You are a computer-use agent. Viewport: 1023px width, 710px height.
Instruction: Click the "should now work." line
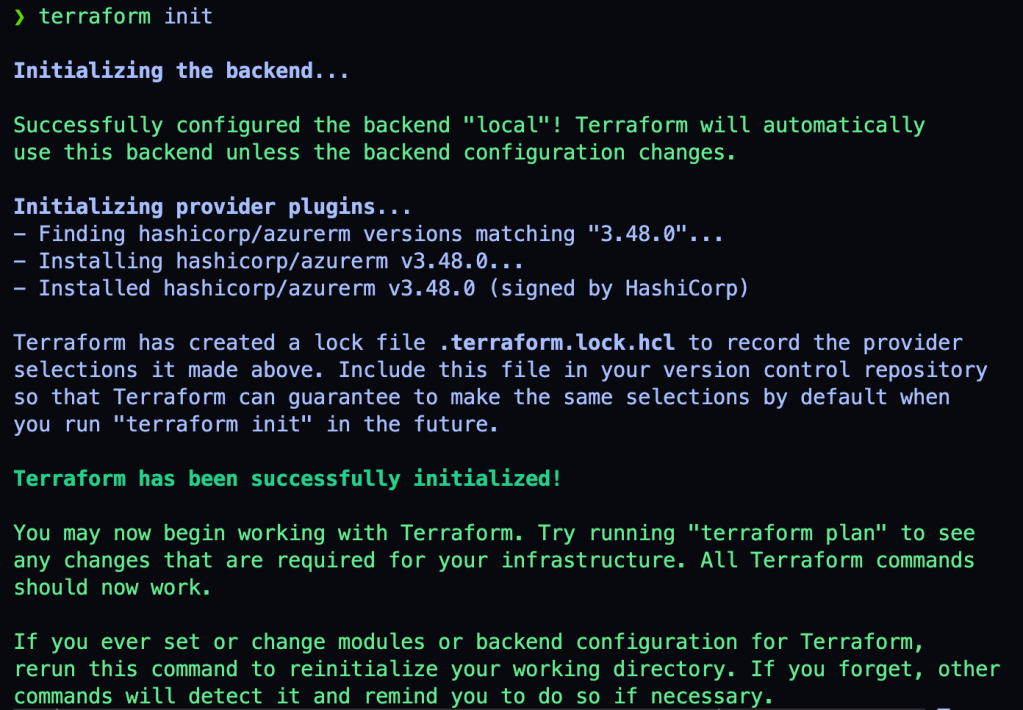pos(112,587)
